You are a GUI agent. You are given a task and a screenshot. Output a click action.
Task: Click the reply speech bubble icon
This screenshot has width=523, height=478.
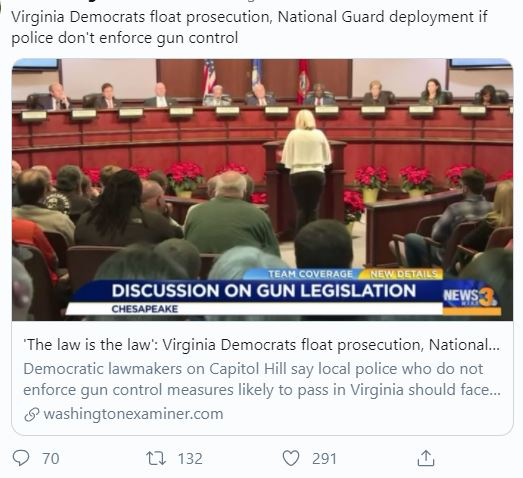tap(21, 458)
